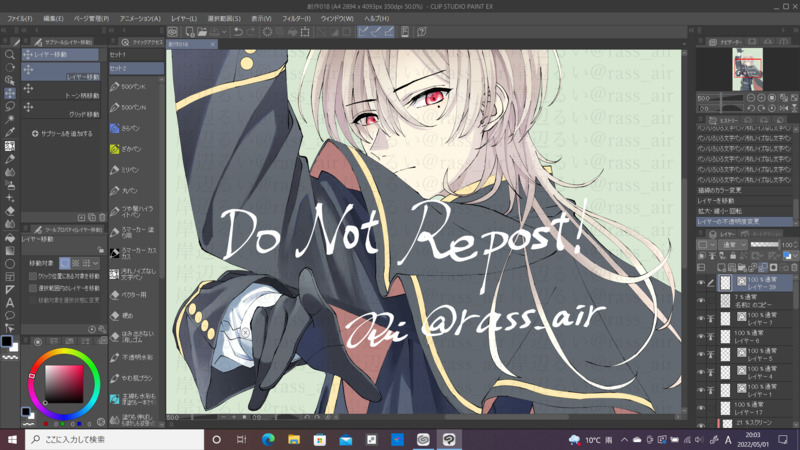The image size is (800, 450).
Task: Open the フィルター(I) menu
Action: pos(296,18)
